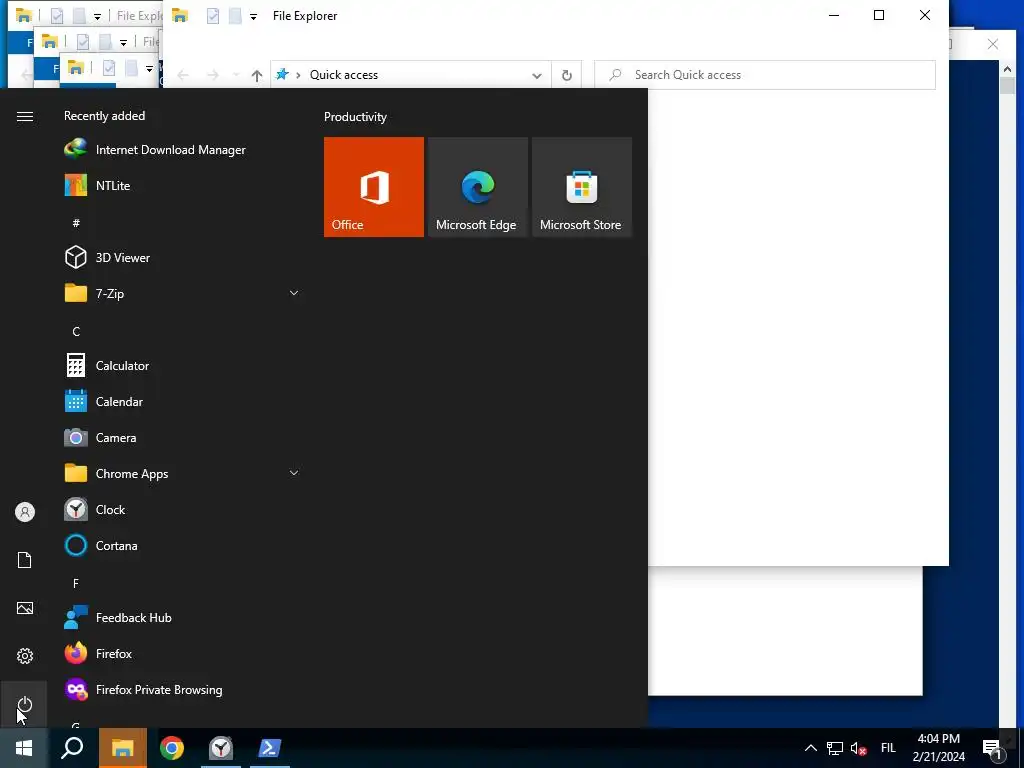Click the Back arrow in File Explorer

pyautogui.click(x=183, y=75)
